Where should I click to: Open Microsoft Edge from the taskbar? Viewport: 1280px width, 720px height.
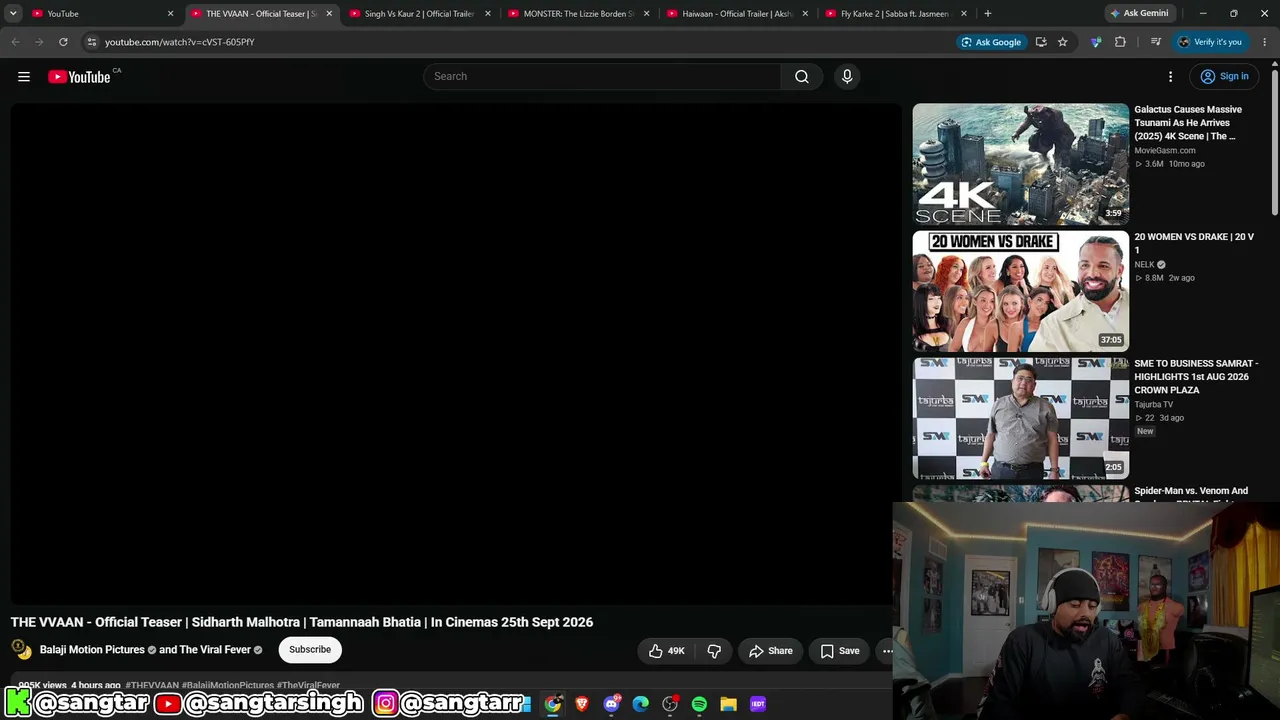click(x=641, y=704)
